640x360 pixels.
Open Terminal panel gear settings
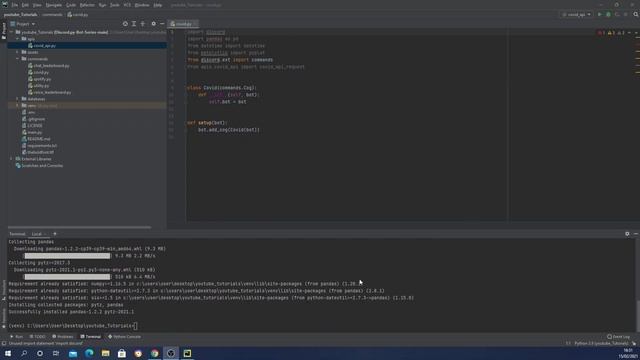627,234
